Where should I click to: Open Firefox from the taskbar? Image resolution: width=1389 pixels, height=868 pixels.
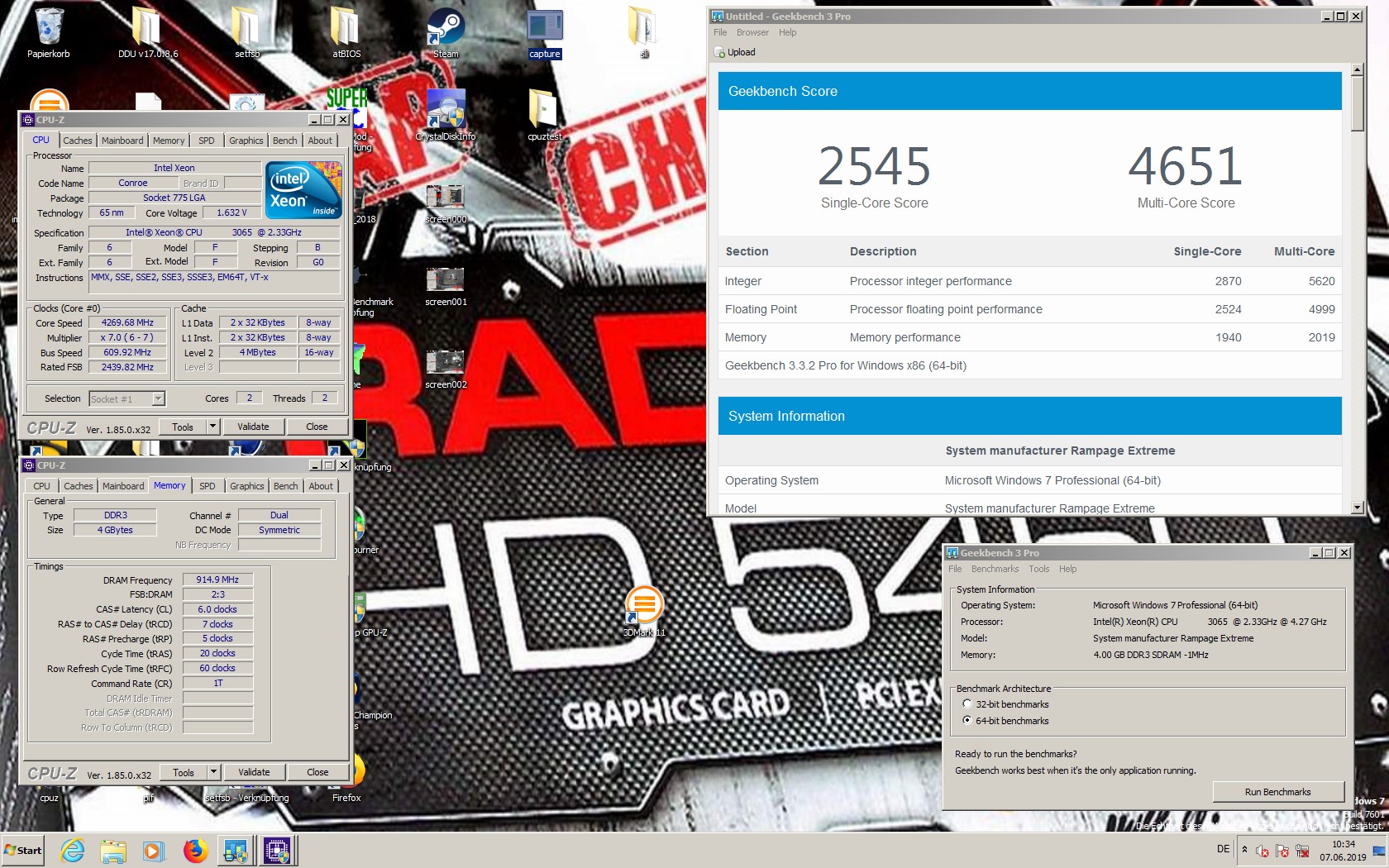click(195, 851)
